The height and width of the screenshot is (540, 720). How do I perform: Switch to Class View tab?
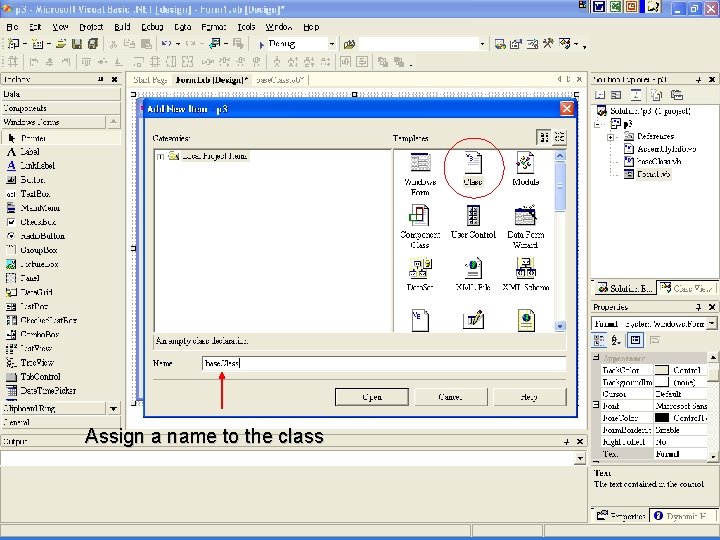point(687,288)
